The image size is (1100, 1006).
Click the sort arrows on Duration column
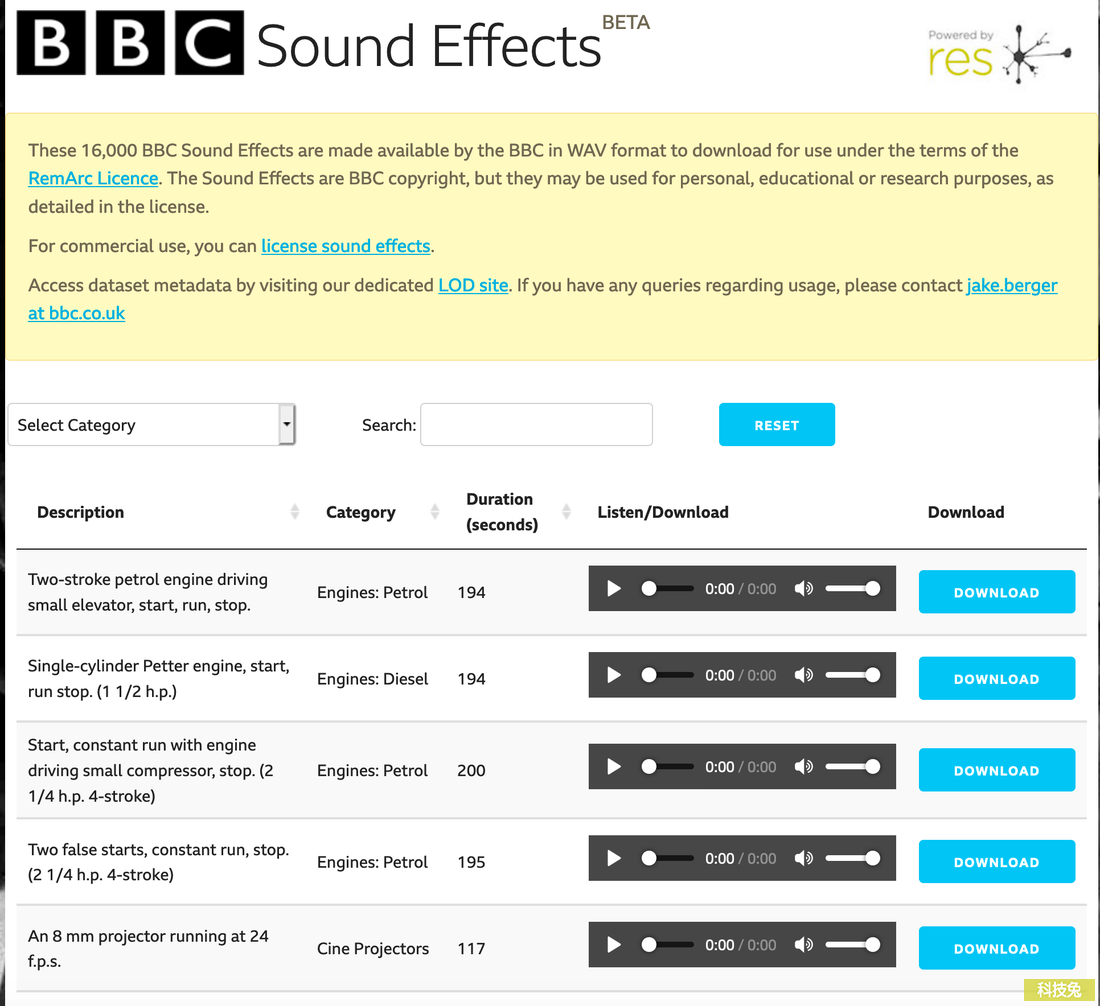pyautogui.click(x=567, y=511)
